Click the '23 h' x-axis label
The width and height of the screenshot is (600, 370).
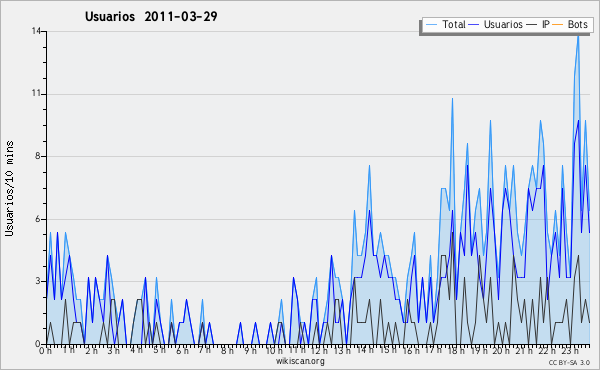pyautogui.click(x=569, y=350)
